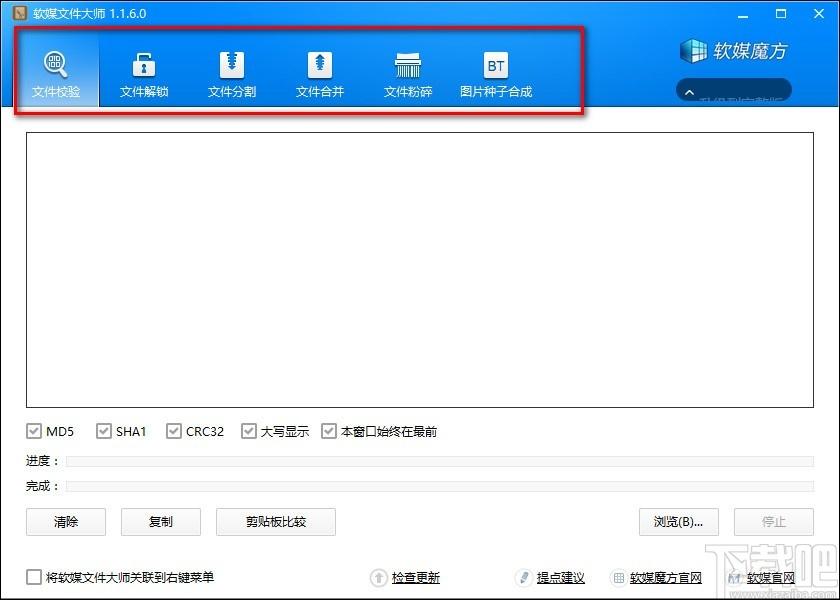Maximize the 软媒文件大师 window
The image size is (840, 600).
pos(781,14)
